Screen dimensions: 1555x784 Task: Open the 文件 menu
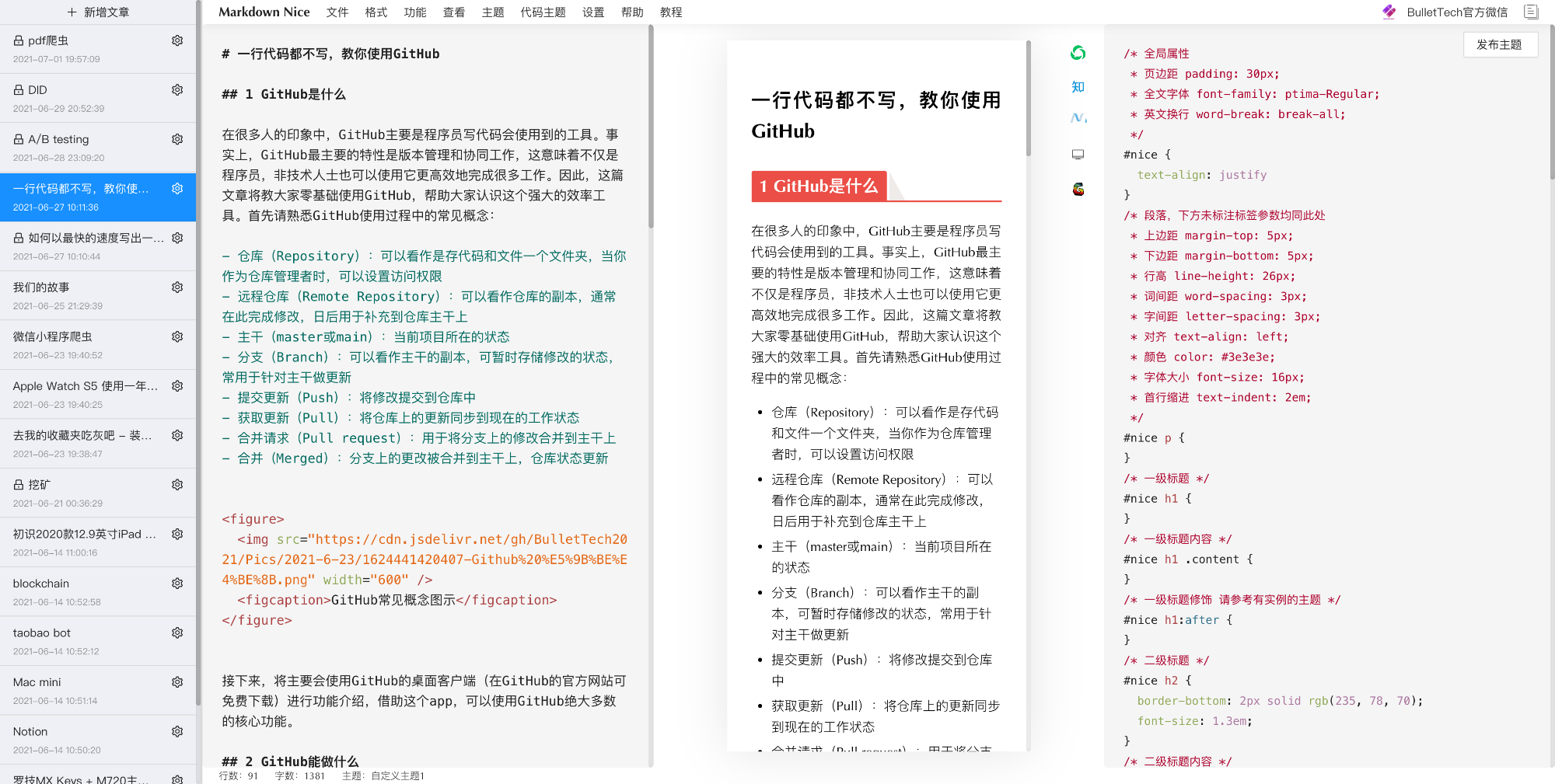click(x=337, y=12)
